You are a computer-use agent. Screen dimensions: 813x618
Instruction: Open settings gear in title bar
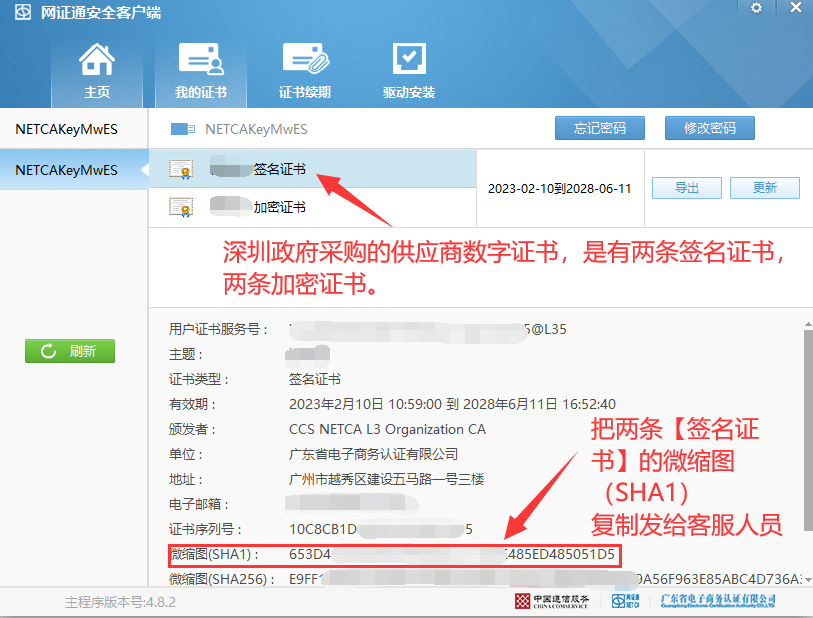(x=756, y=8)
